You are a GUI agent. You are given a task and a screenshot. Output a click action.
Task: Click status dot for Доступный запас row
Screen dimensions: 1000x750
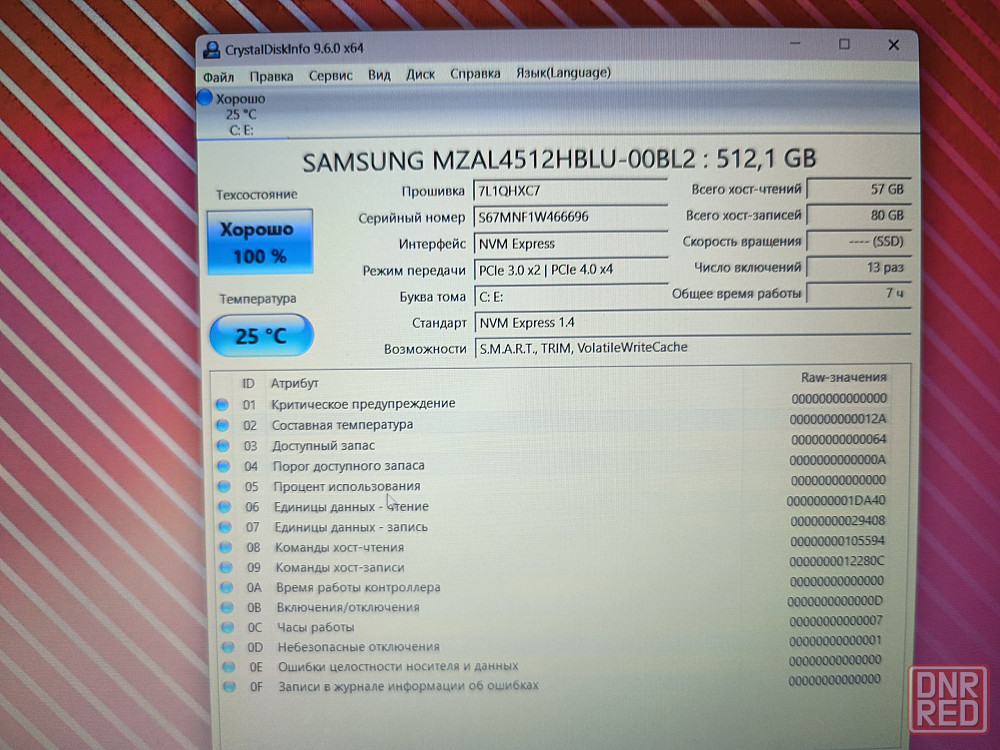coord(223,445)
